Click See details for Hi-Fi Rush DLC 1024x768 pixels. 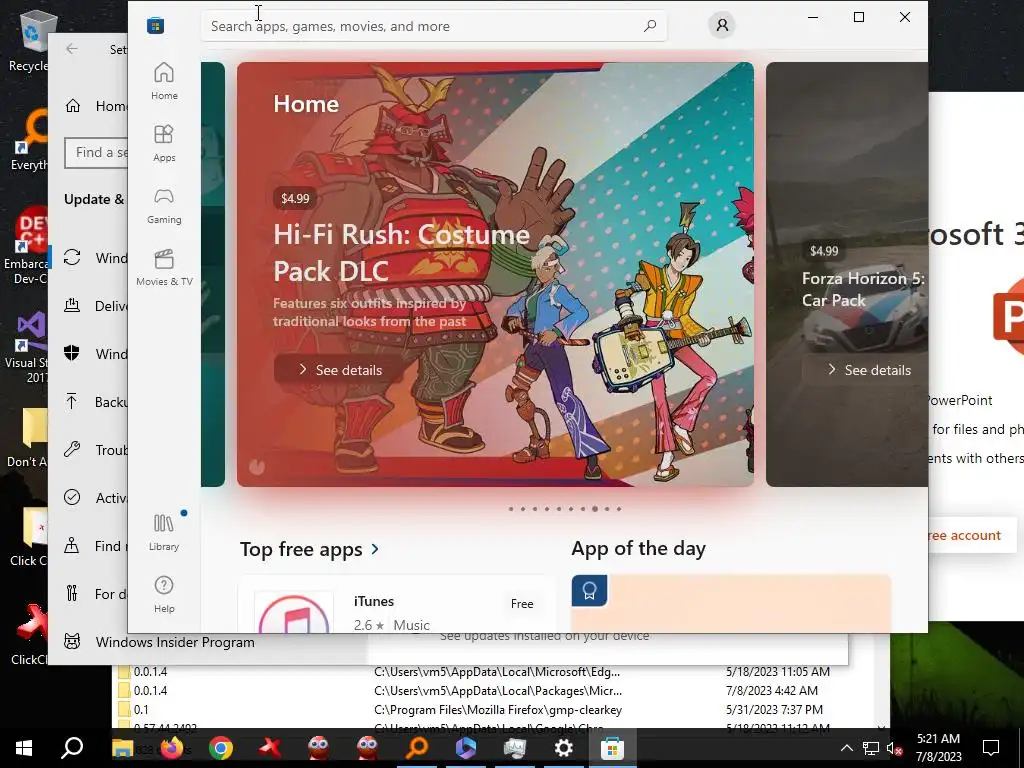340,370
